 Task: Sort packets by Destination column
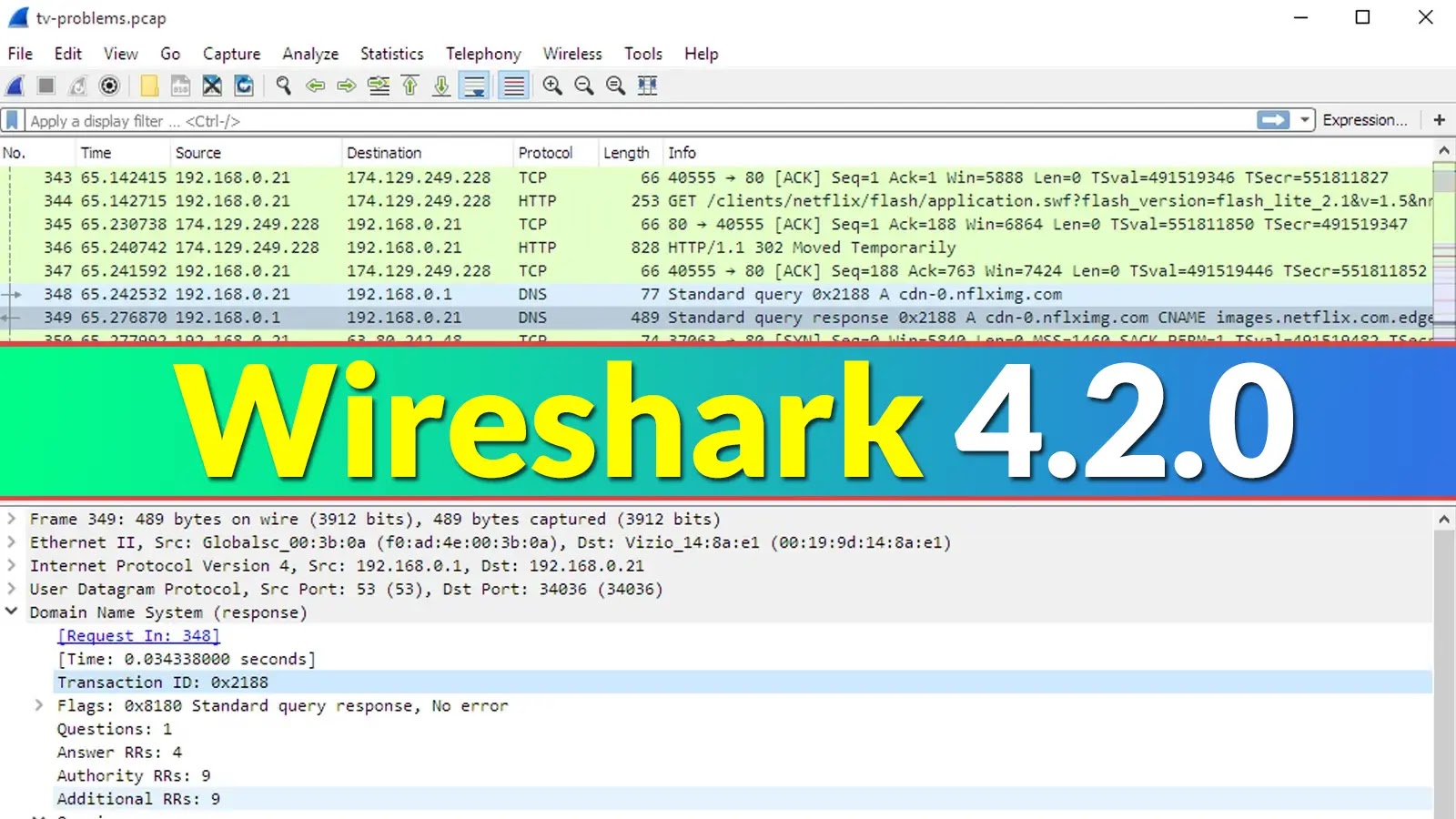428,153
